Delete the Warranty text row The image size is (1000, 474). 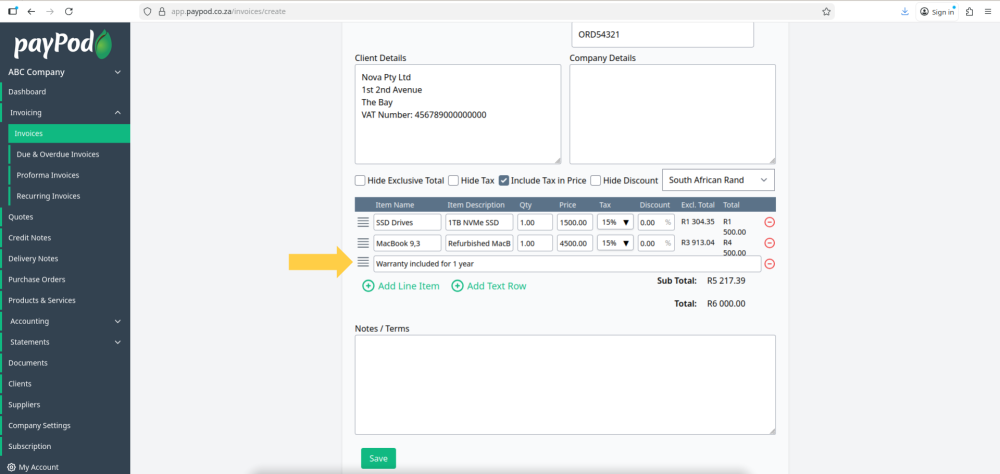point(769,264)
